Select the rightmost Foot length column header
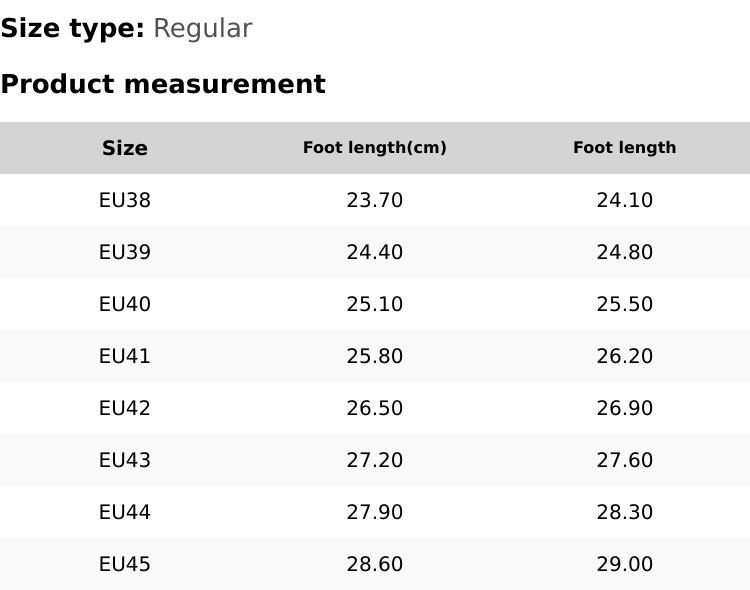The image size is (750, 590). (625, 148)
